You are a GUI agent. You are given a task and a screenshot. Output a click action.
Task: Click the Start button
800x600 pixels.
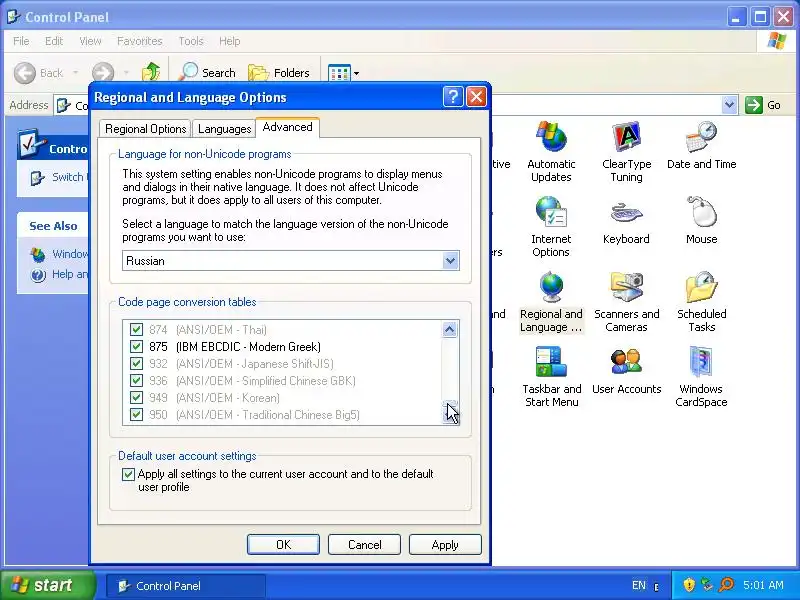pyautogui.click(x=48, y=585)
